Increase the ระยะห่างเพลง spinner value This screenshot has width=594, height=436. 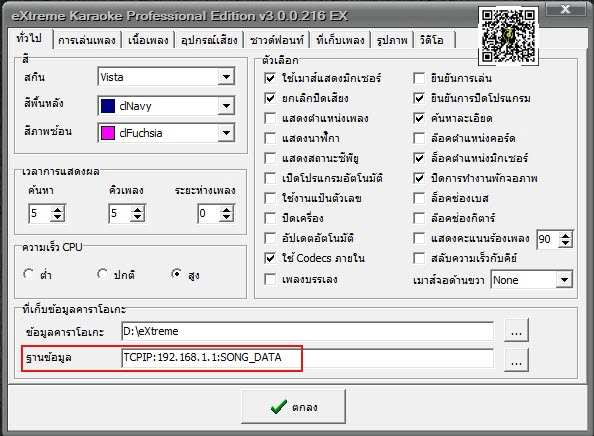point(227,209)
